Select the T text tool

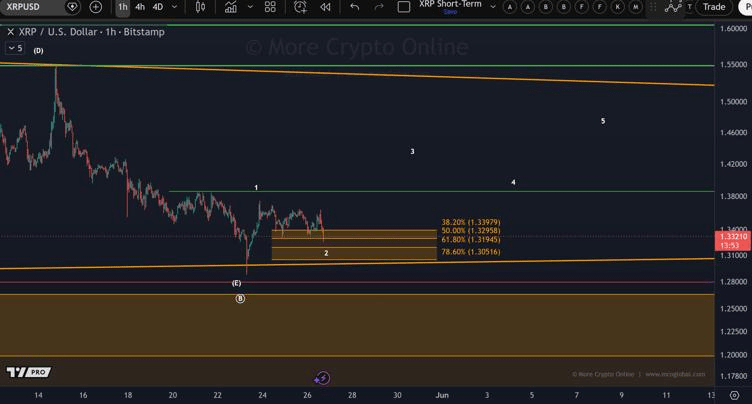690,7
